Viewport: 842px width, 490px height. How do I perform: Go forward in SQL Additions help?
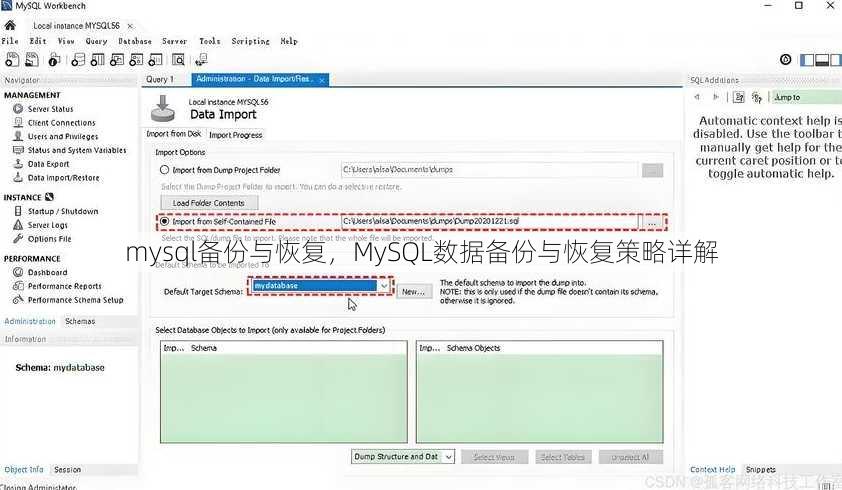pyautogui.click(x=715, y=97)
